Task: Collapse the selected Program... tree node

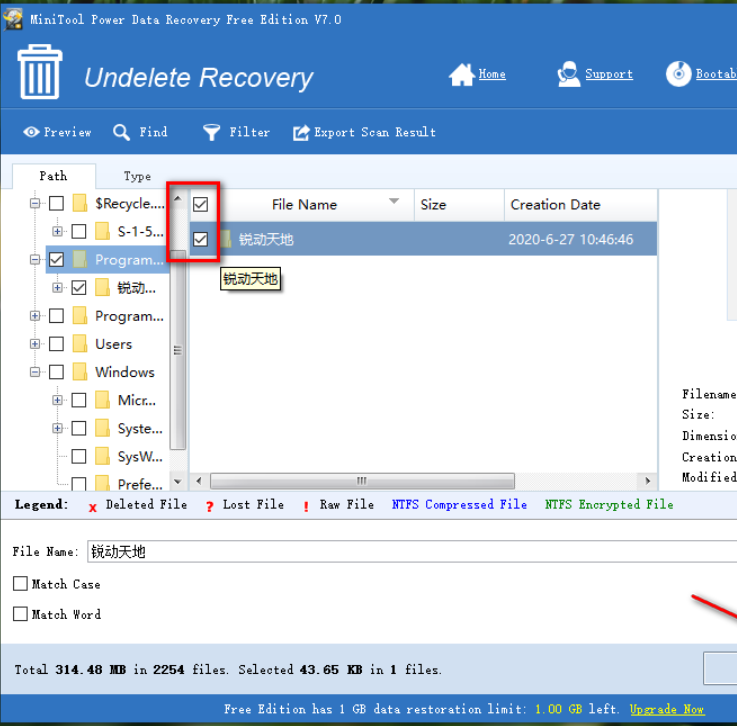Action: [35, 259]
